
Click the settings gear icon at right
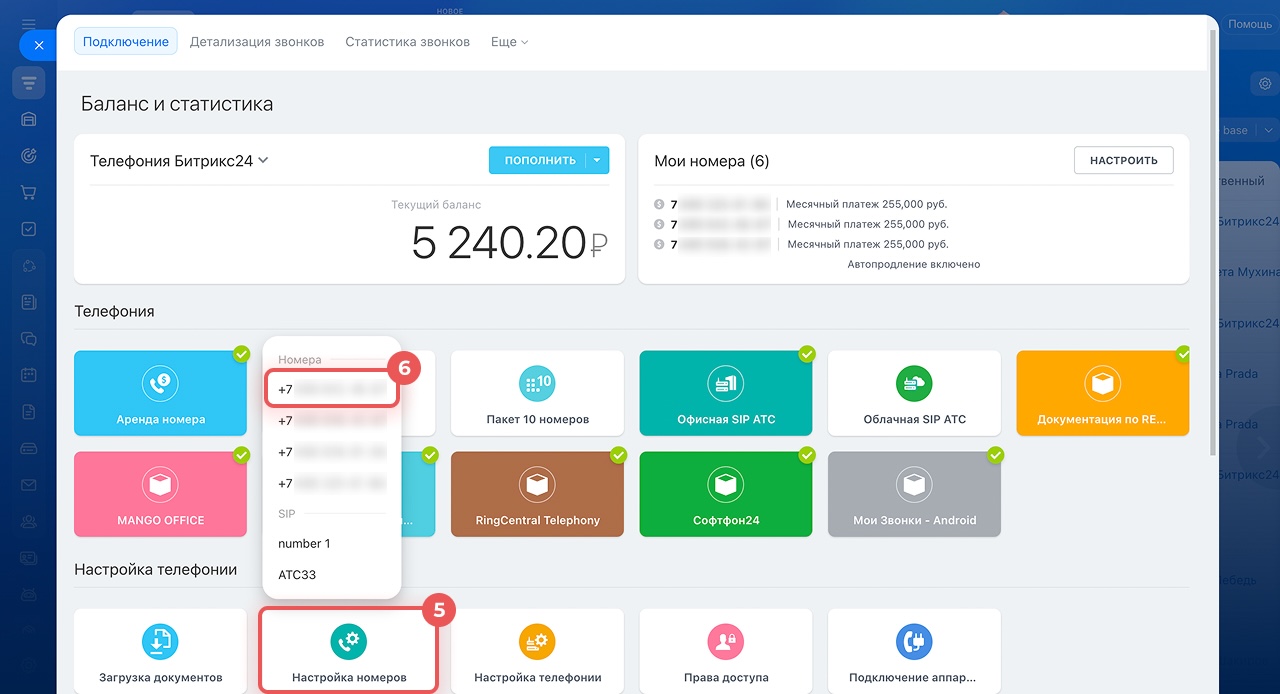click(1265, 85)
